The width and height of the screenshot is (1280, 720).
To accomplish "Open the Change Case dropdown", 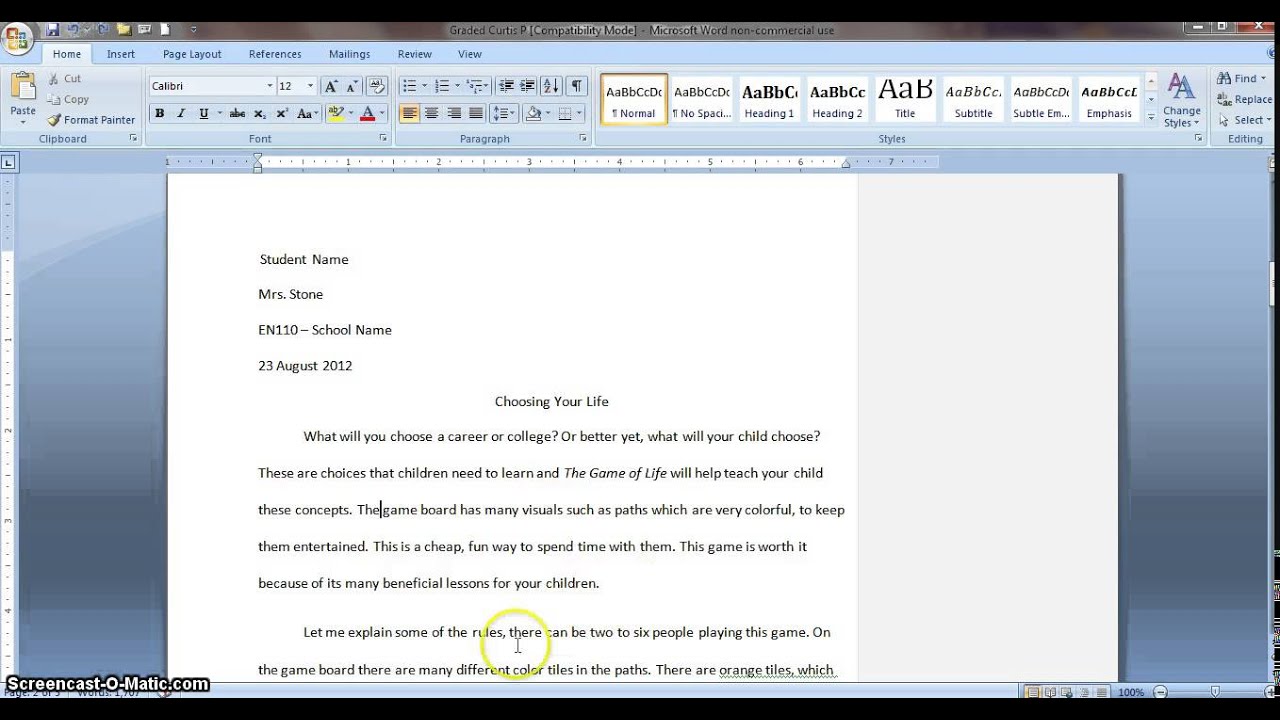I will tap(308, 114).
